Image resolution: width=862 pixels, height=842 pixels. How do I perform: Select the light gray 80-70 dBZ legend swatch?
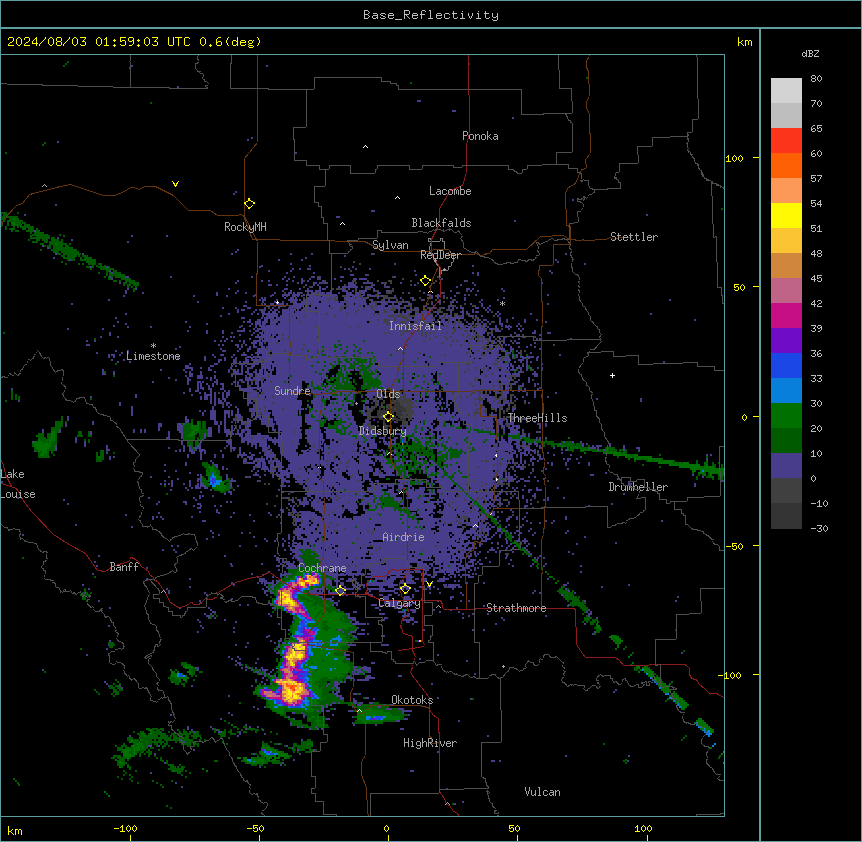click(786, 91)
